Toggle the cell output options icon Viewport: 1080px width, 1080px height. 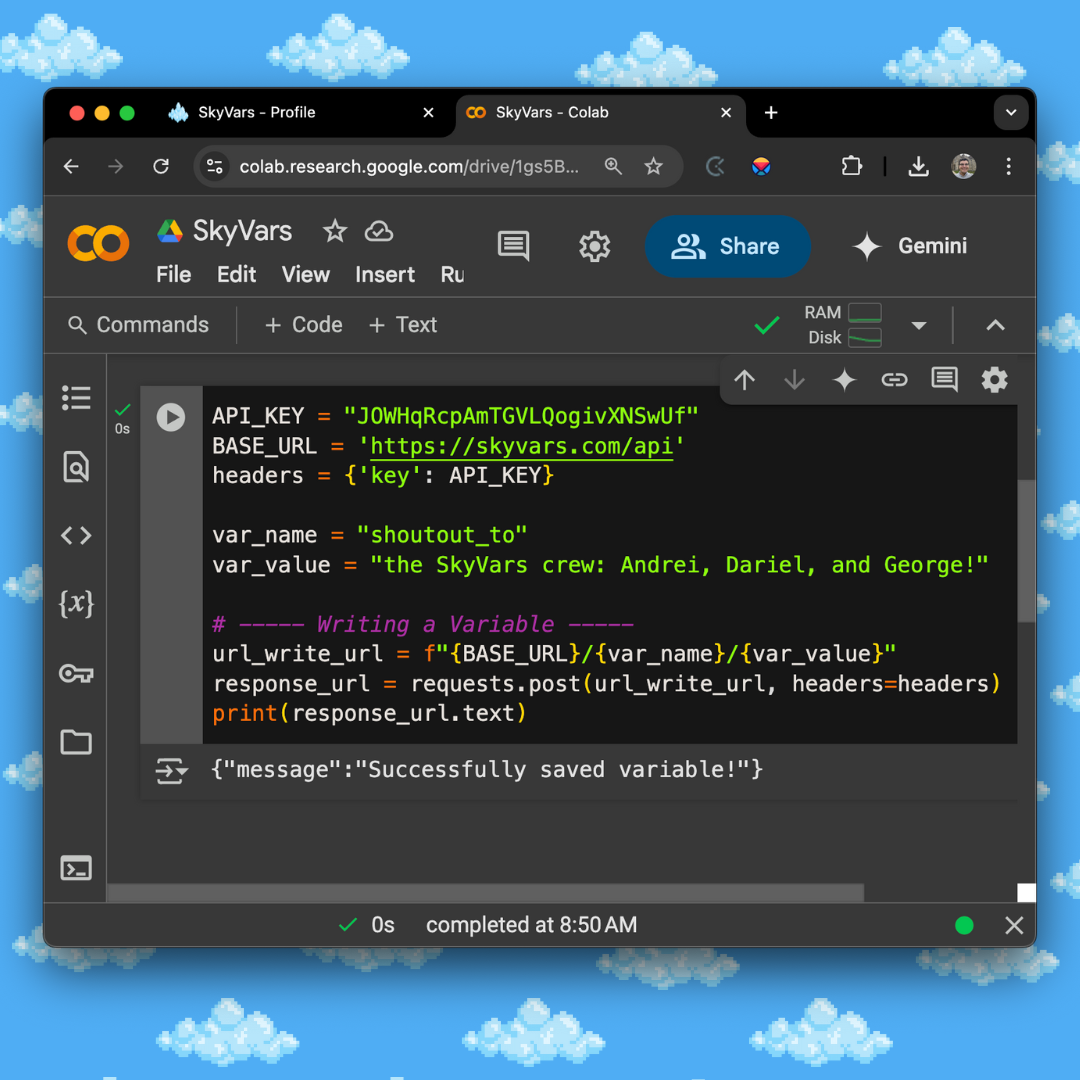(x=171, y=770)
